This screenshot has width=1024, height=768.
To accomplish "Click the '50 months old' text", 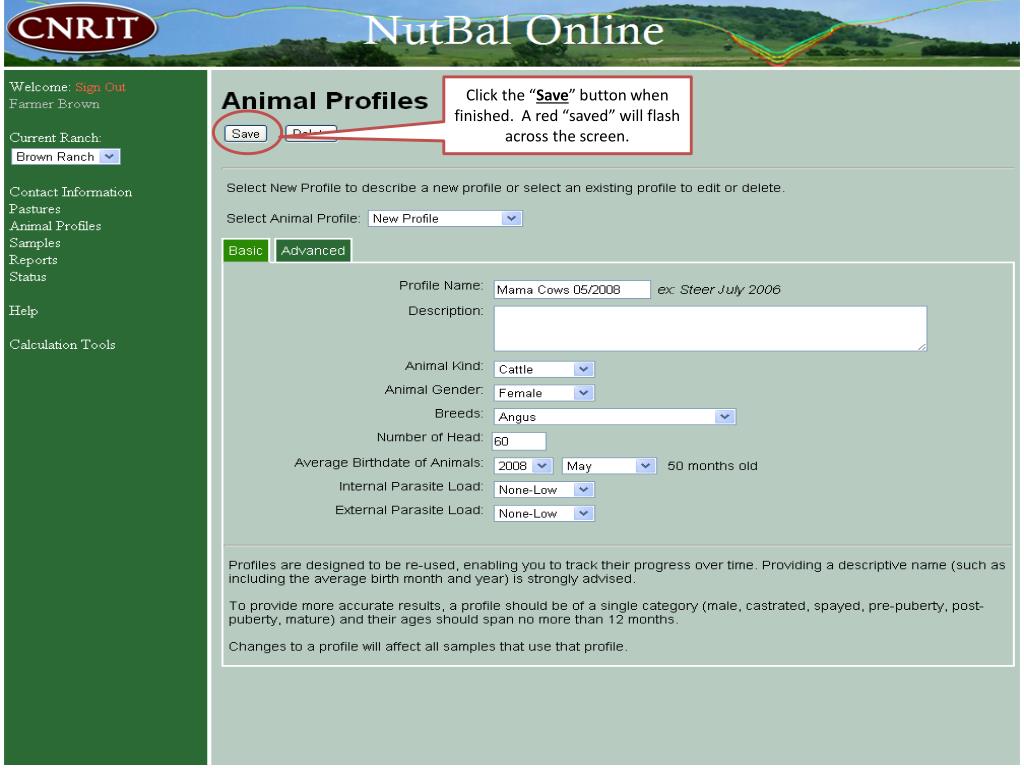I will tap(712, 466).
